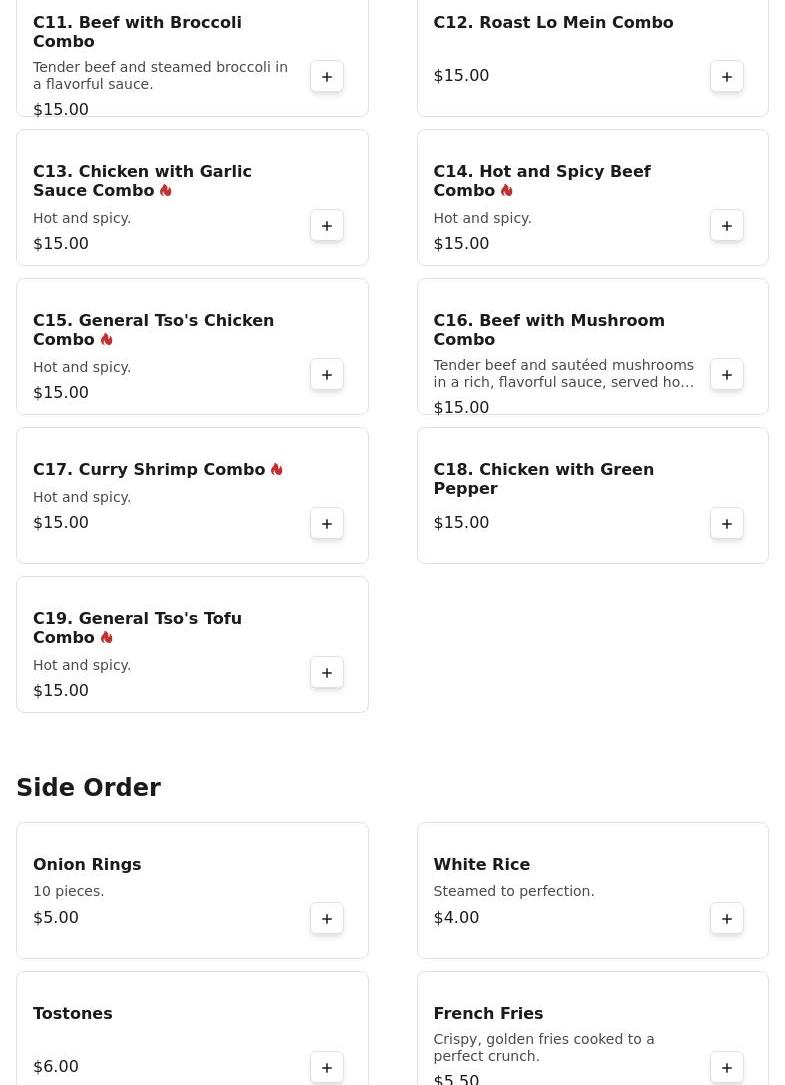This screenshot has width=785, height=1085.
Task: Add C18 Chicken with Green Pepper
Action: (x=727, y=524)
